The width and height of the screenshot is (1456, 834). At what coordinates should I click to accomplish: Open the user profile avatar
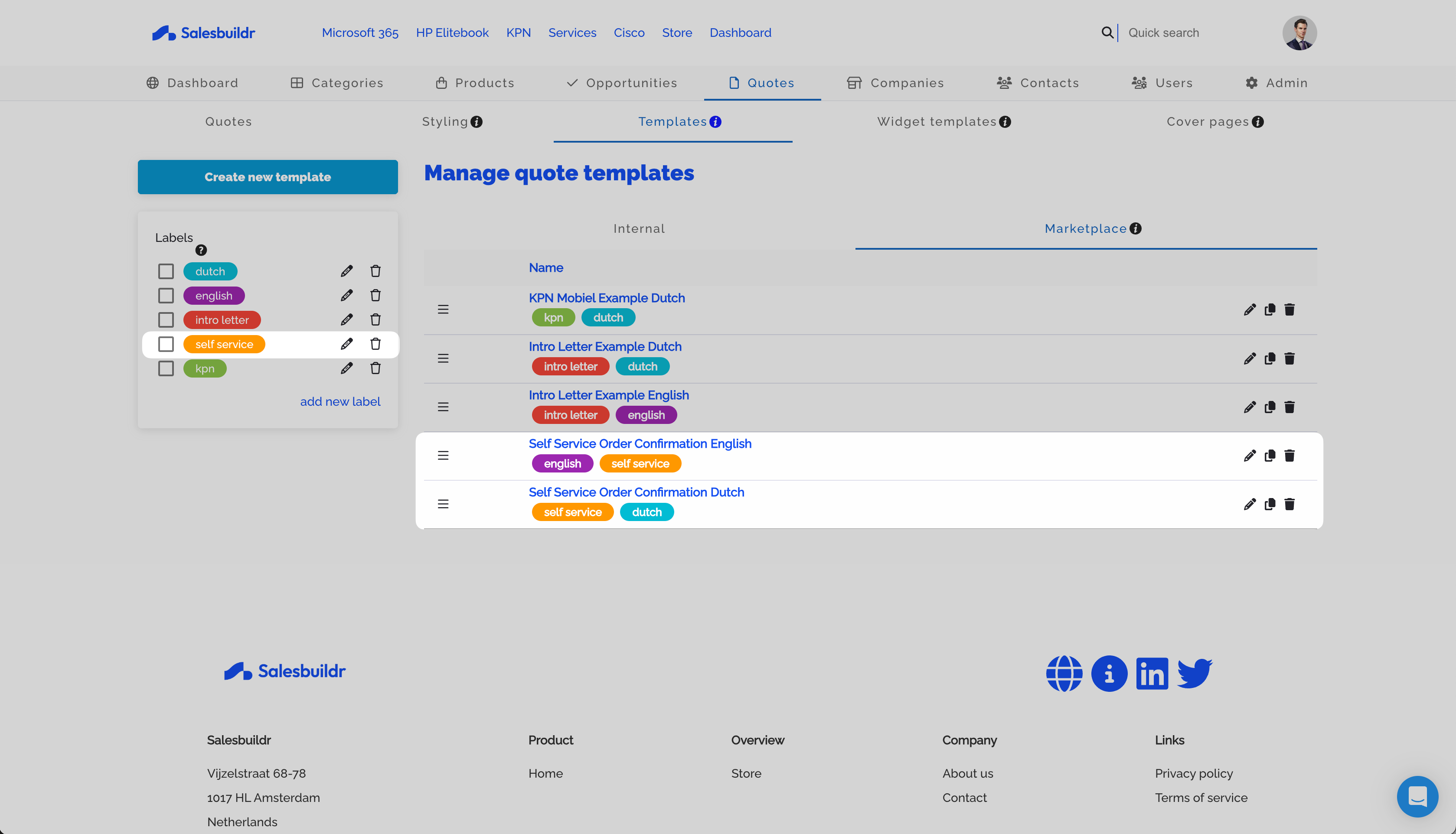tap(1299, 33)
